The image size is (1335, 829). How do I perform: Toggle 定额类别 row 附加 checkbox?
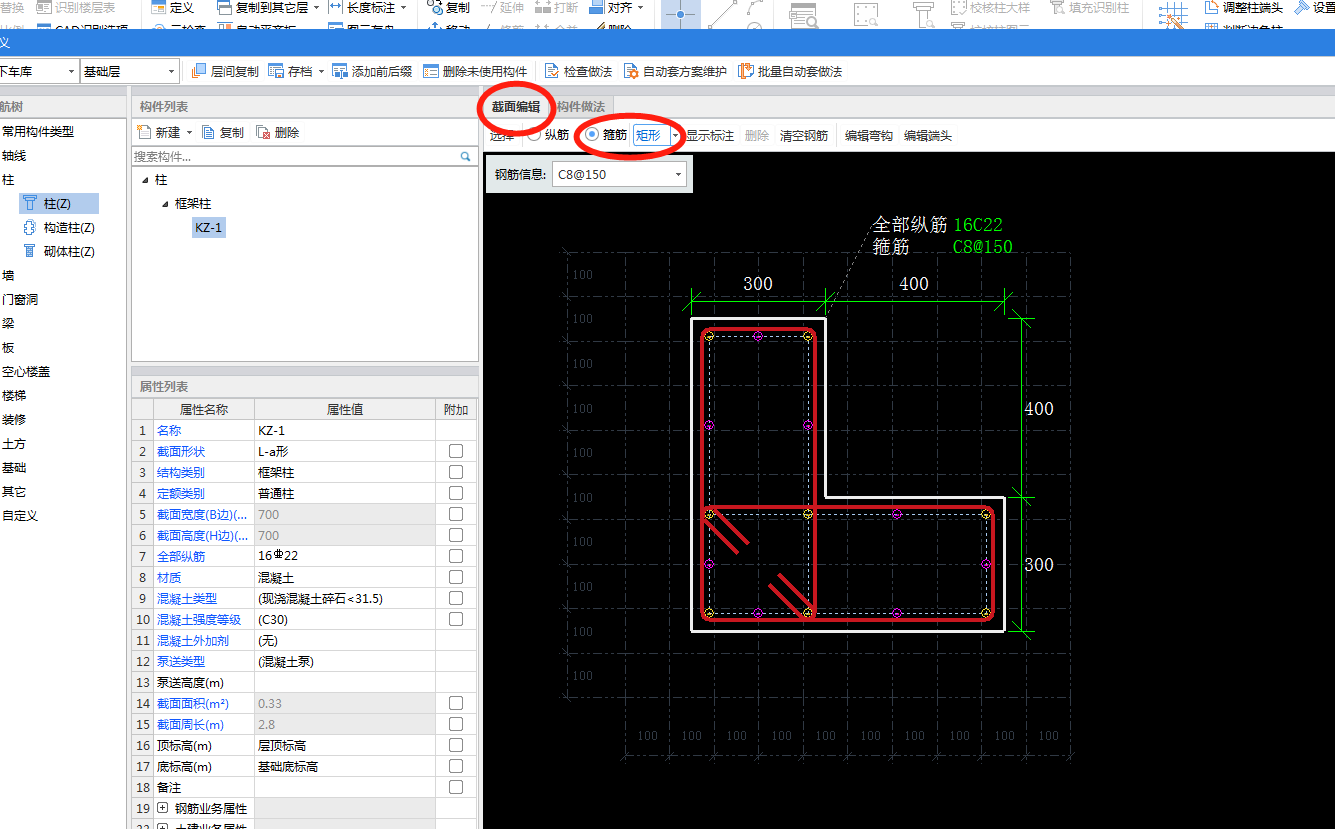tap(456, 493)
